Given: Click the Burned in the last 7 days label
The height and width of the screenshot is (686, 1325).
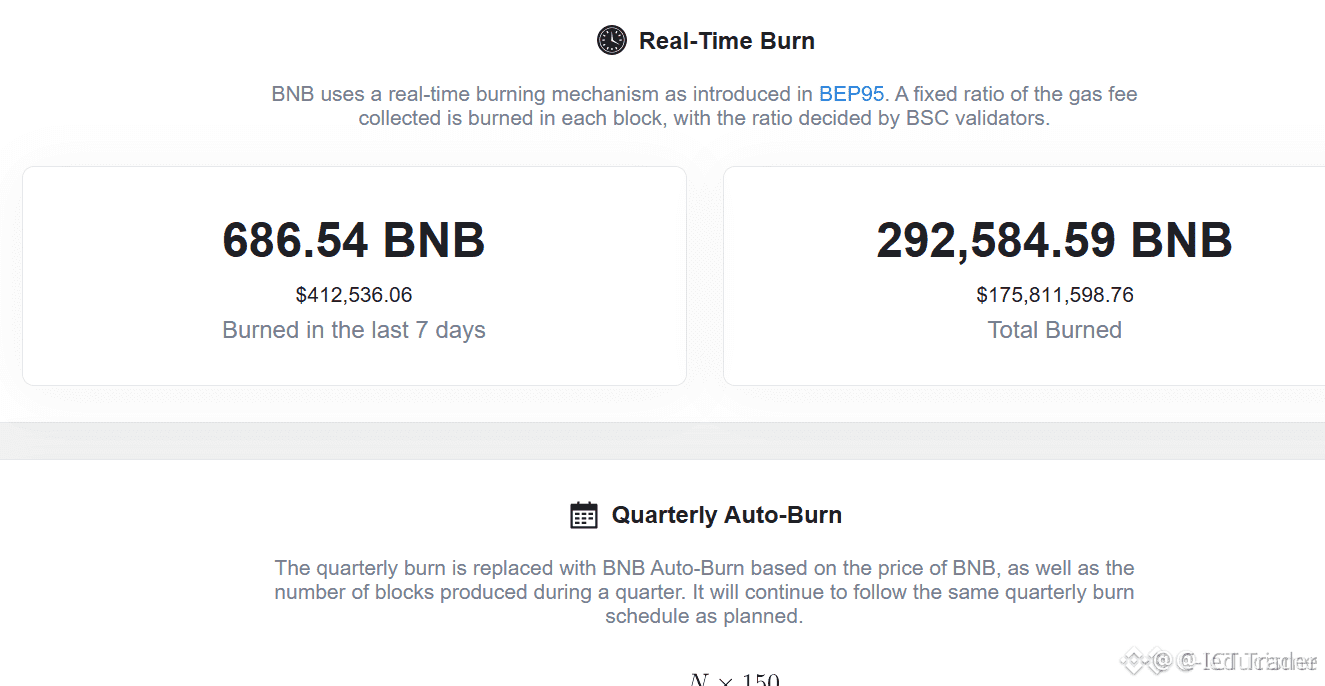Looking at the screenshot, I should click(354, 330).
